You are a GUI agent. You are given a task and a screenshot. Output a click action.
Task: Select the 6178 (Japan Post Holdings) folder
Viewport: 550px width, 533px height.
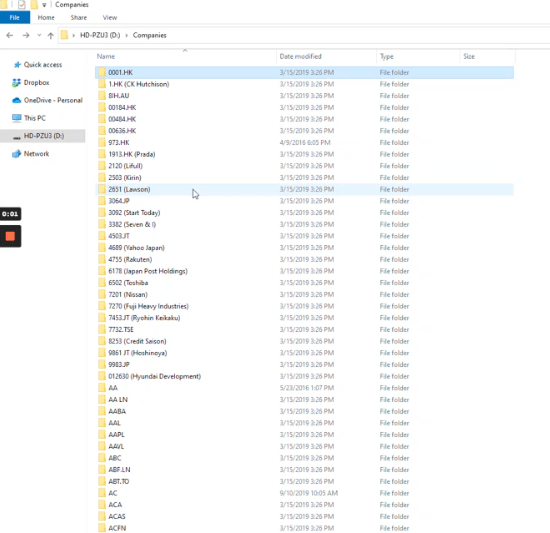(148, 271)
